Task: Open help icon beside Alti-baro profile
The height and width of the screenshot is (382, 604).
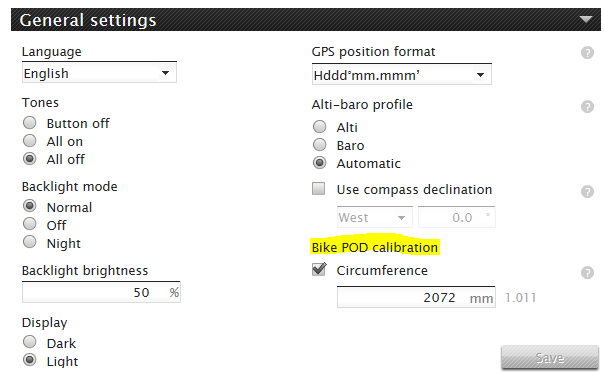Action: coord(587,107)
